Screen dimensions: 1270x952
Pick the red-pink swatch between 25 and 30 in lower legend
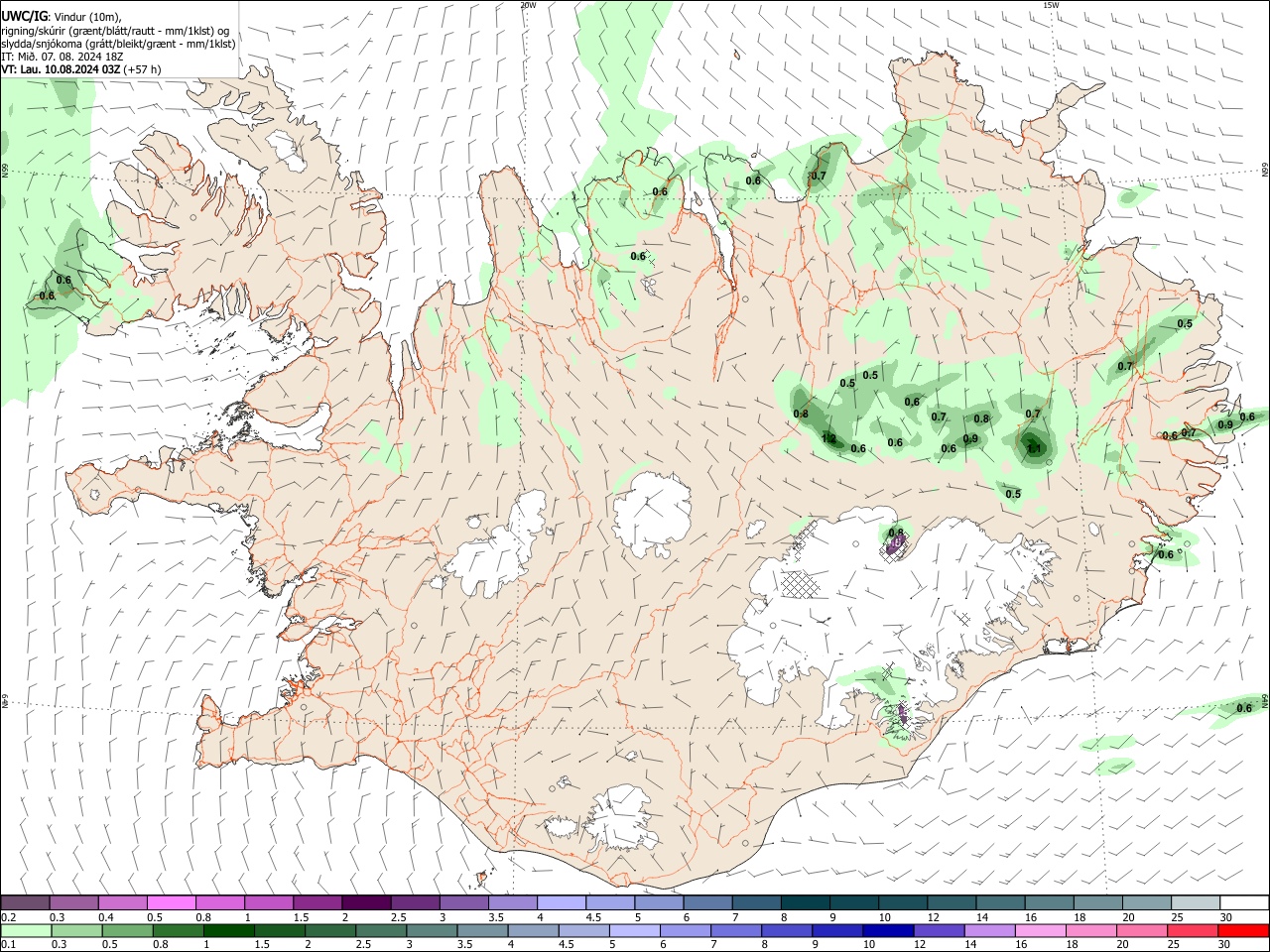click(x=1192, y=930)
